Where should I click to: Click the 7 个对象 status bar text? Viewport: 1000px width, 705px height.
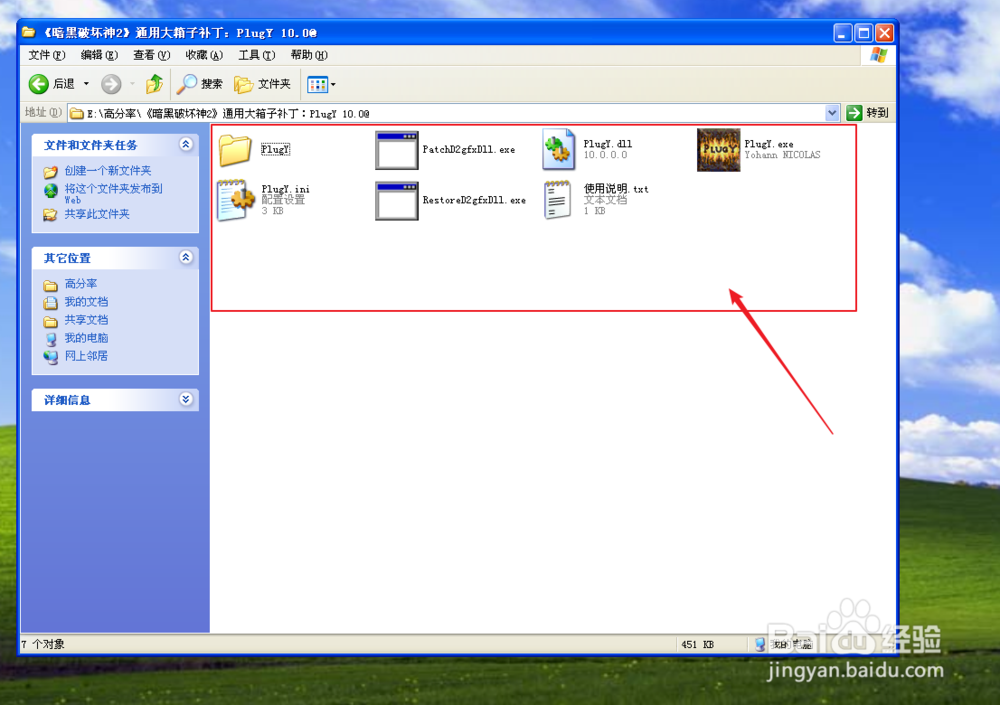coord(43,644)
